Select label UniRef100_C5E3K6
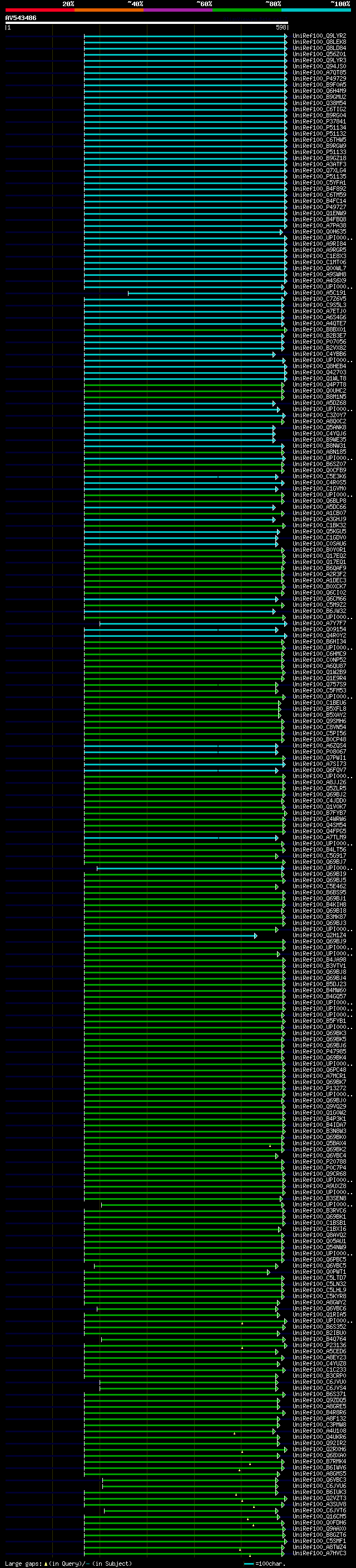 tap(319, 477)
